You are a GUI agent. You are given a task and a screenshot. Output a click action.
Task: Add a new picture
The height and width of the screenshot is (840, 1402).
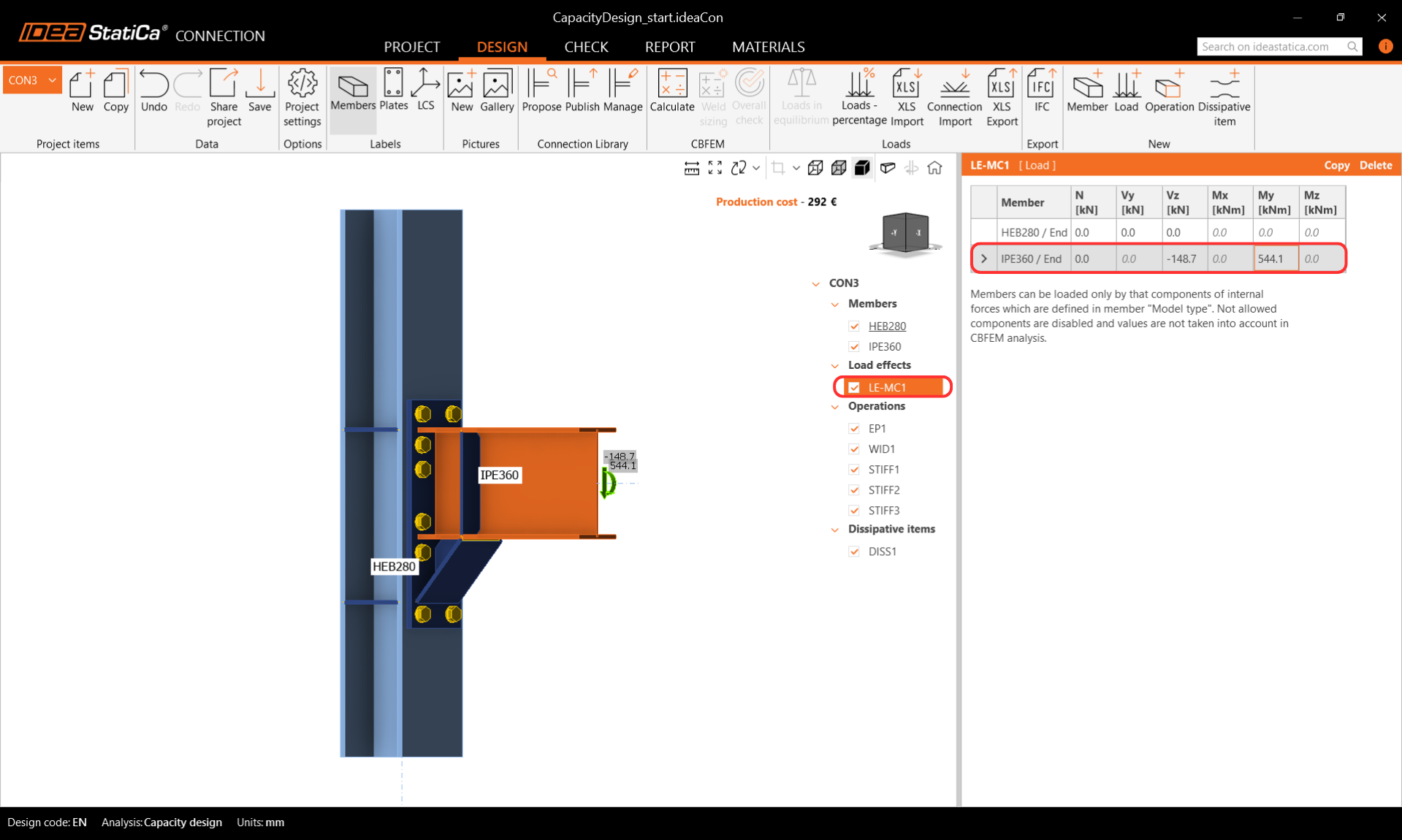pyautogui.click(x=462, y=91)
